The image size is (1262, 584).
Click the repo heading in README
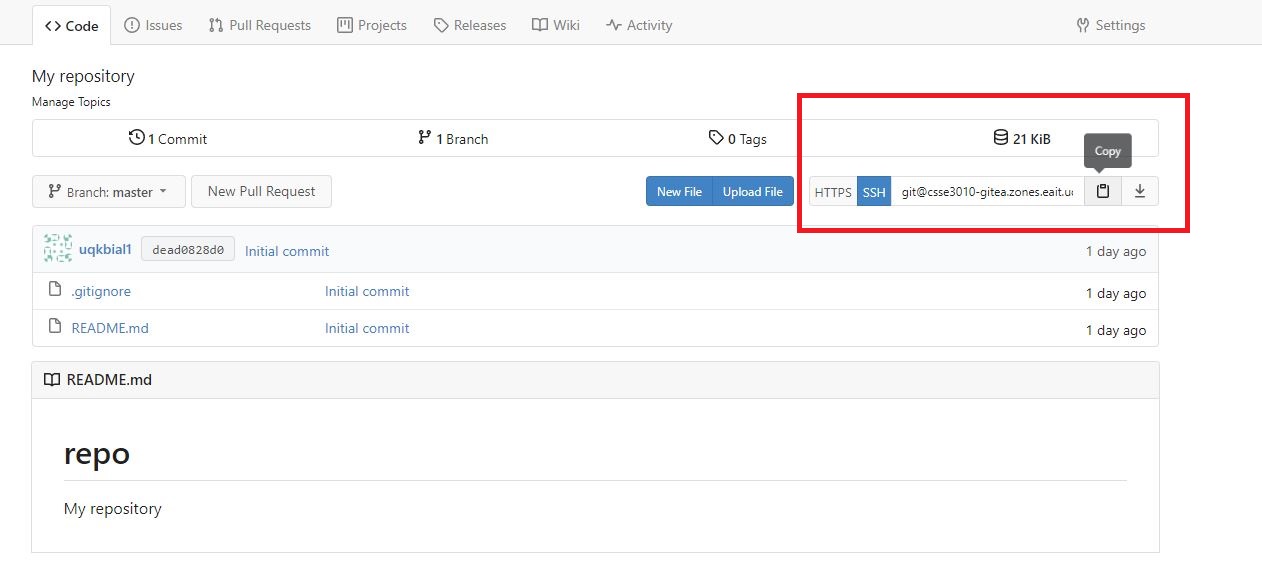(x=97, y=454)
